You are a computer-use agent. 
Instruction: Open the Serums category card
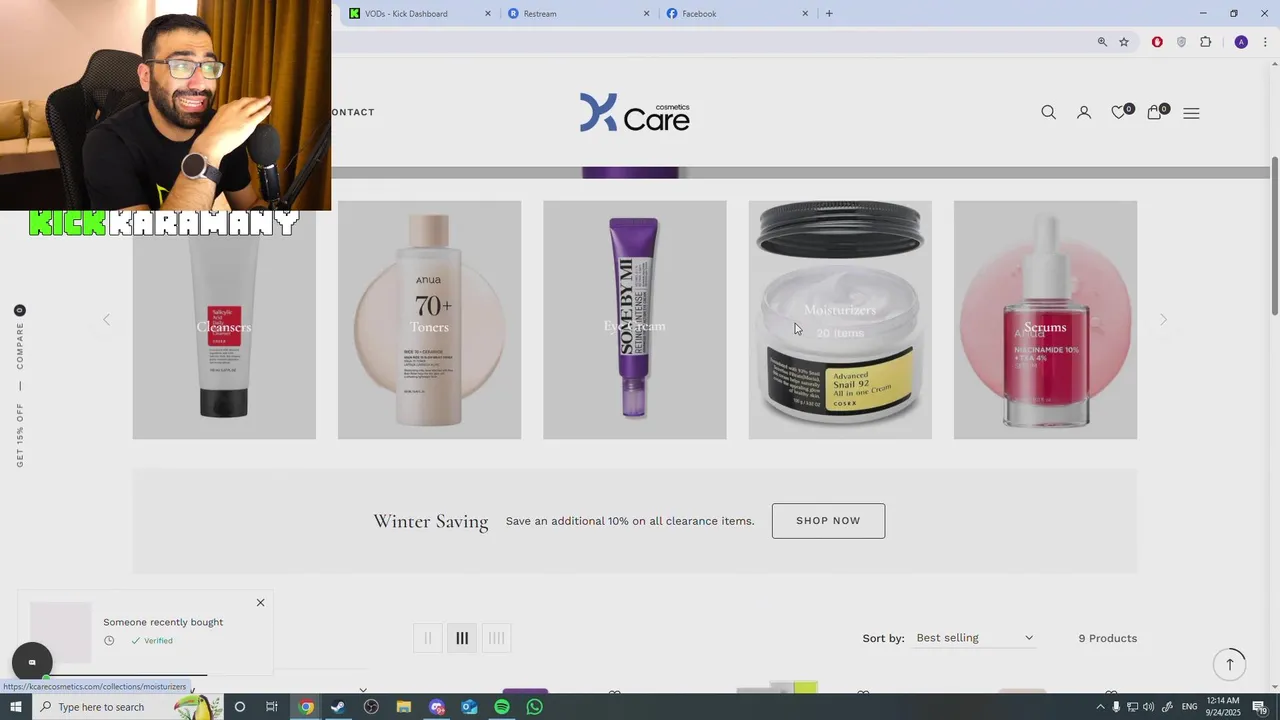1045,320
